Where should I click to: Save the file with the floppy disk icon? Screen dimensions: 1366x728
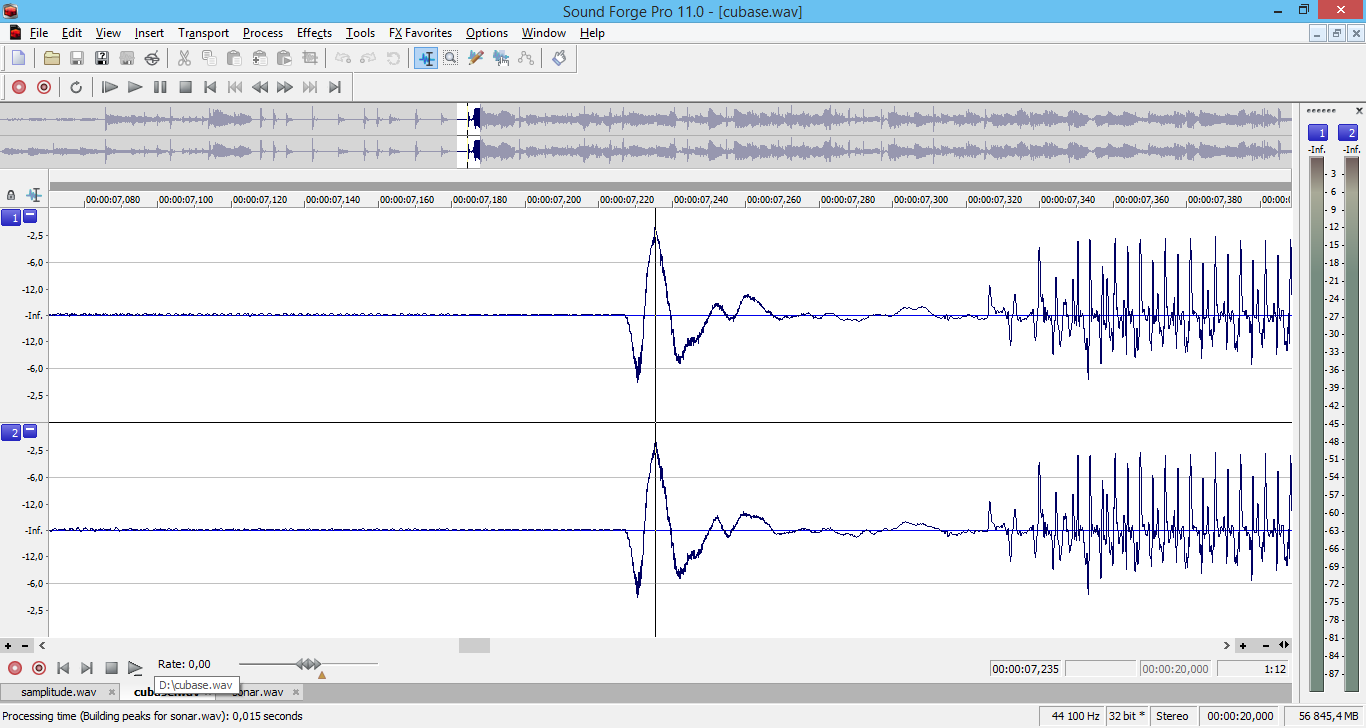click(77, 58)
